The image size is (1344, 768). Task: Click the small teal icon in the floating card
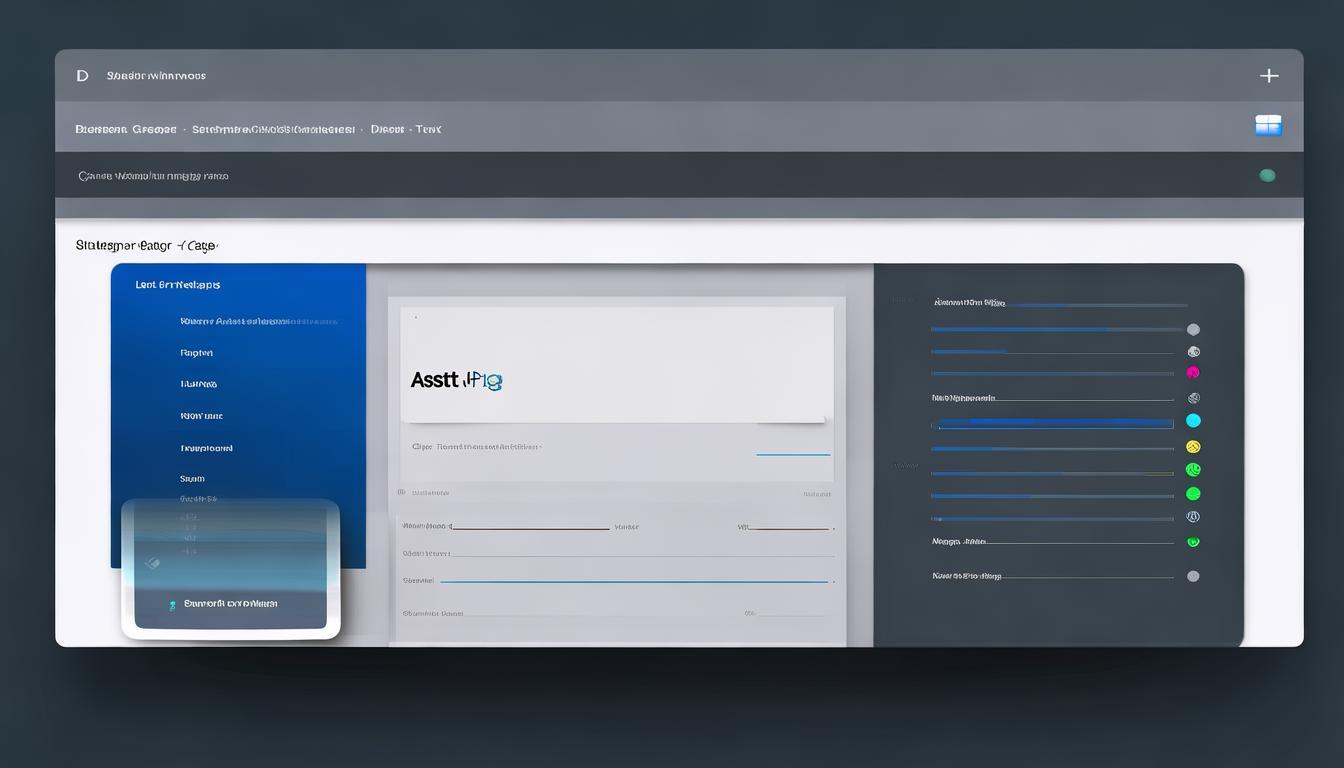[172, 604]
